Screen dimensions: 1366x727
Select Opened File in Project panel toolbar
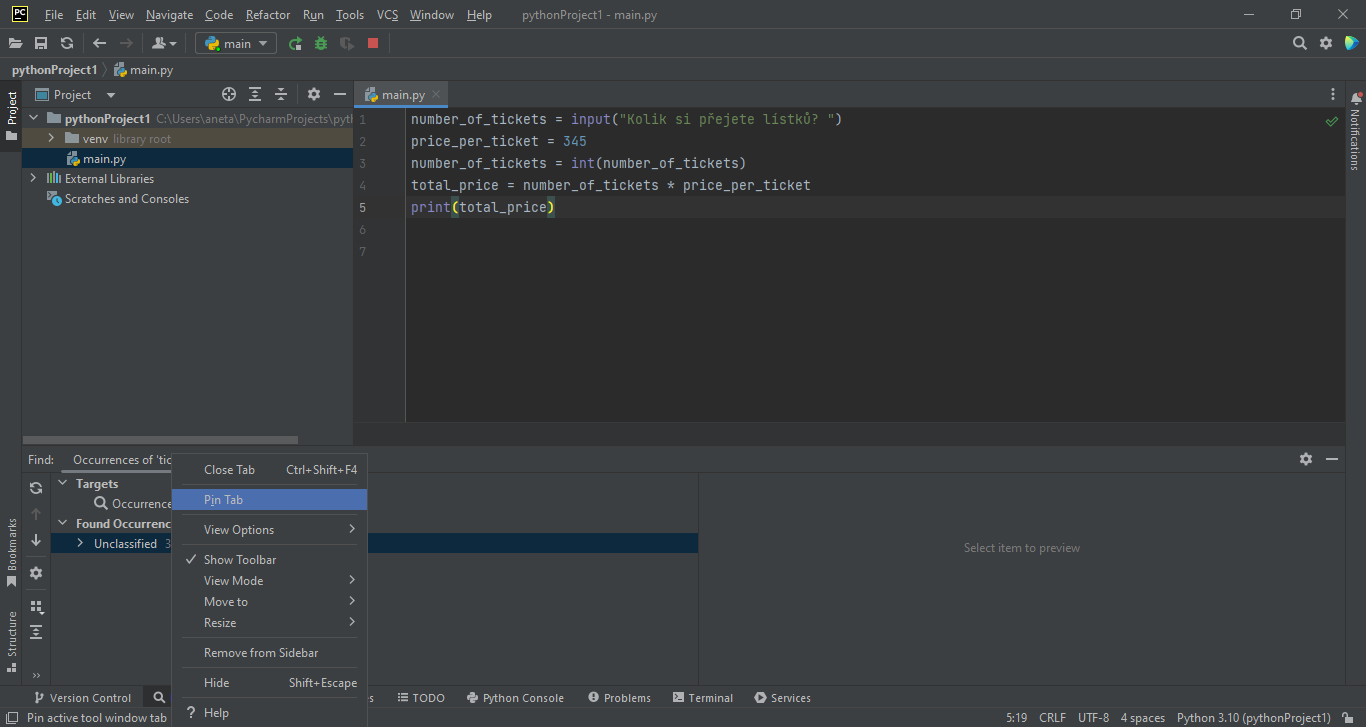pos(228,93)
